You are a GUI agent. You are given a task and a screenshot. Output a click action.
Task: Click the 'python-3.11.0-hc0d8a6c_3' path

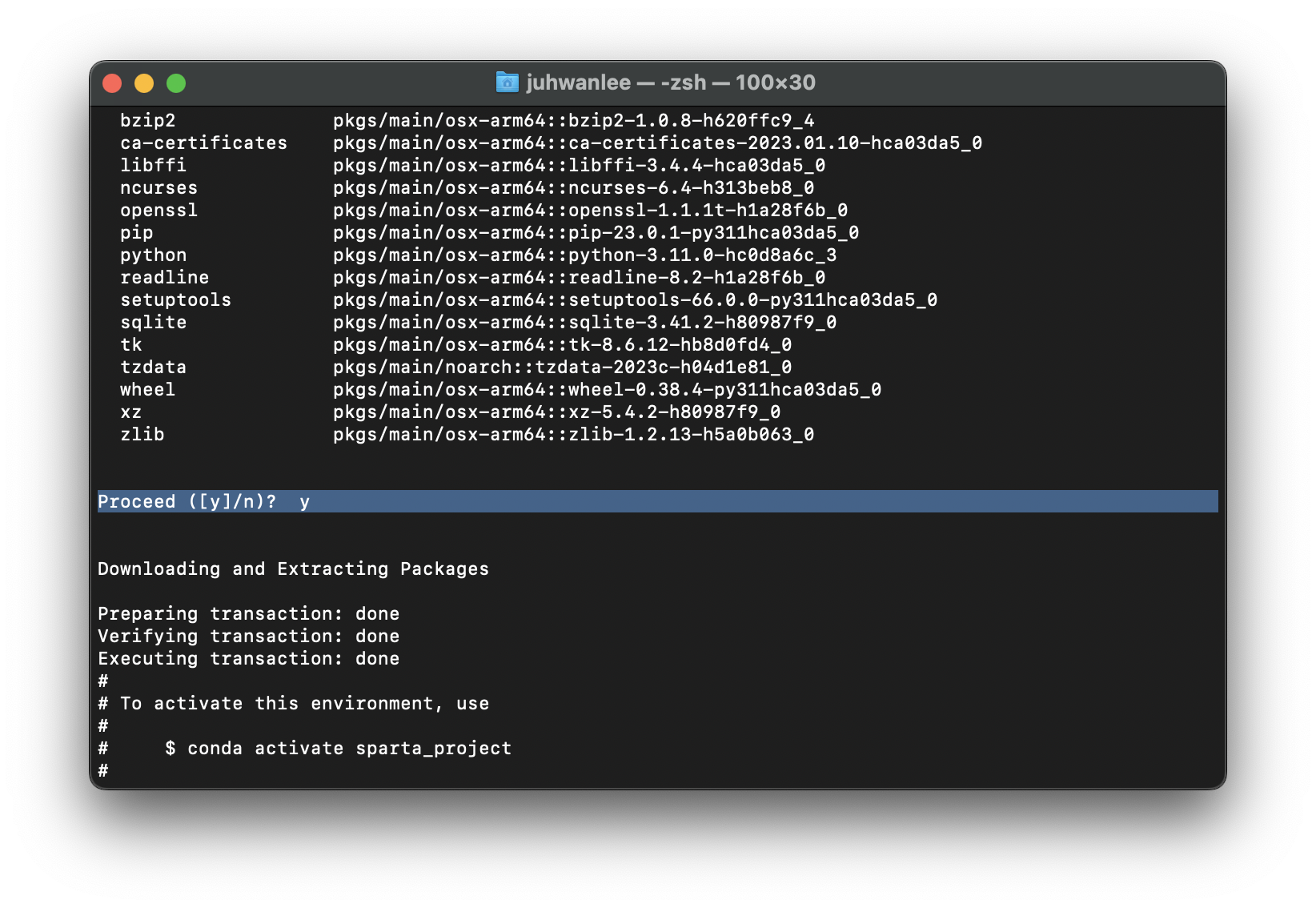click(x=703, y=255)
